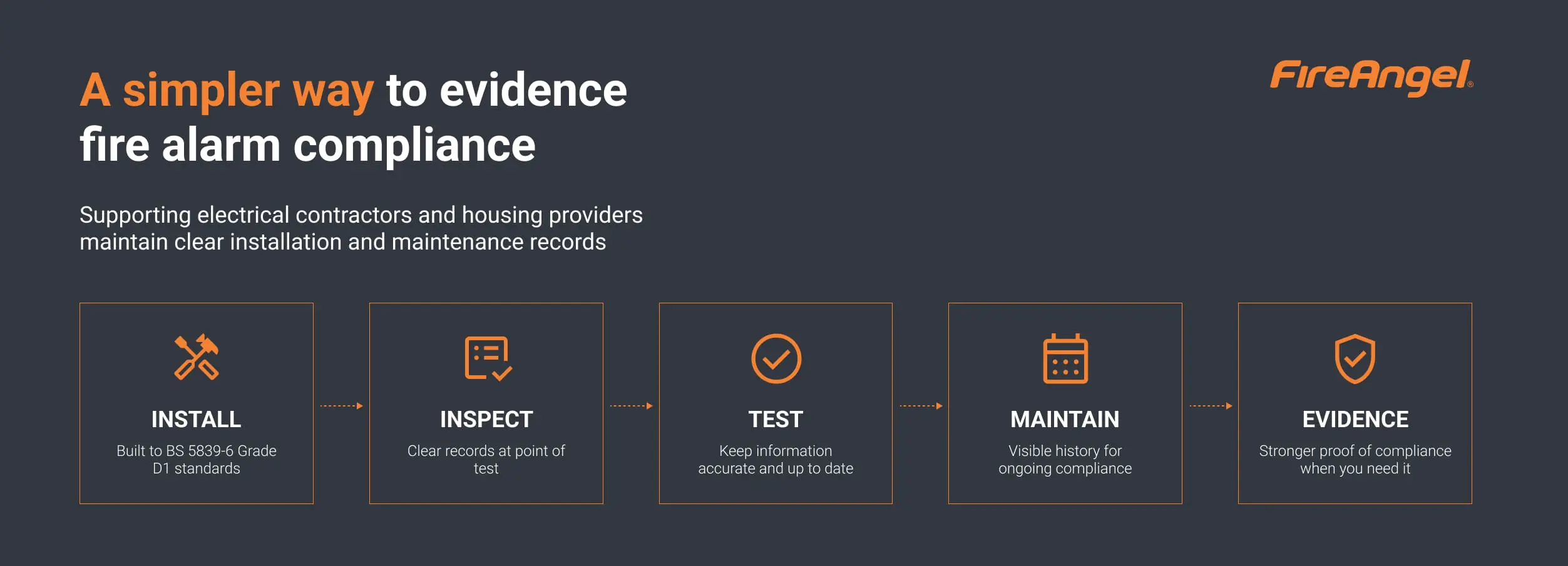The image size is (1568, 566).
Task: Click the 'Supporting electrical contractors' subtitle line
Action: 361,215
